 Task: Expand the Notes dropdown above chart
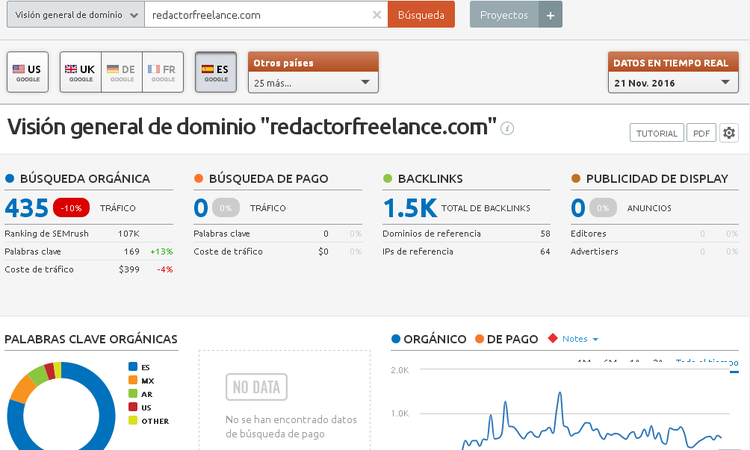(x=580, y=339)
